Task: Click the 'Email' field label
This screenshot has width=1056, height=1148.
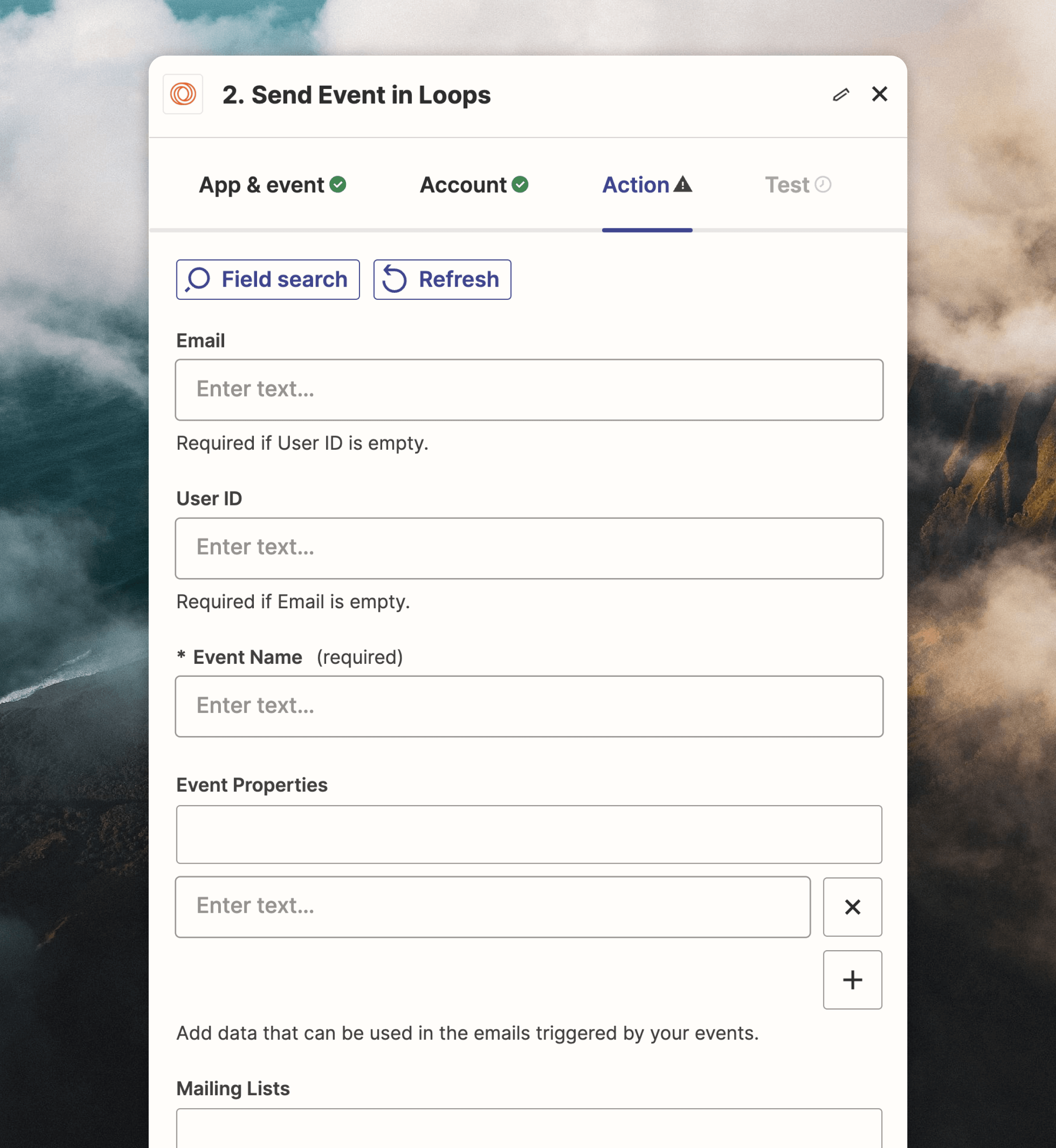Action: [x=201, y=341]
